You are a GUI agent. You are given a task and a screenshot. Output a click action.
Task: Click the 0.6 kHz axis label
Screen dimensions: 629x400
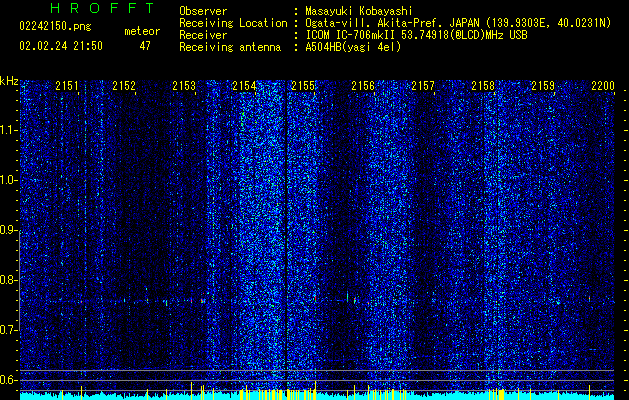coord(9,380)
